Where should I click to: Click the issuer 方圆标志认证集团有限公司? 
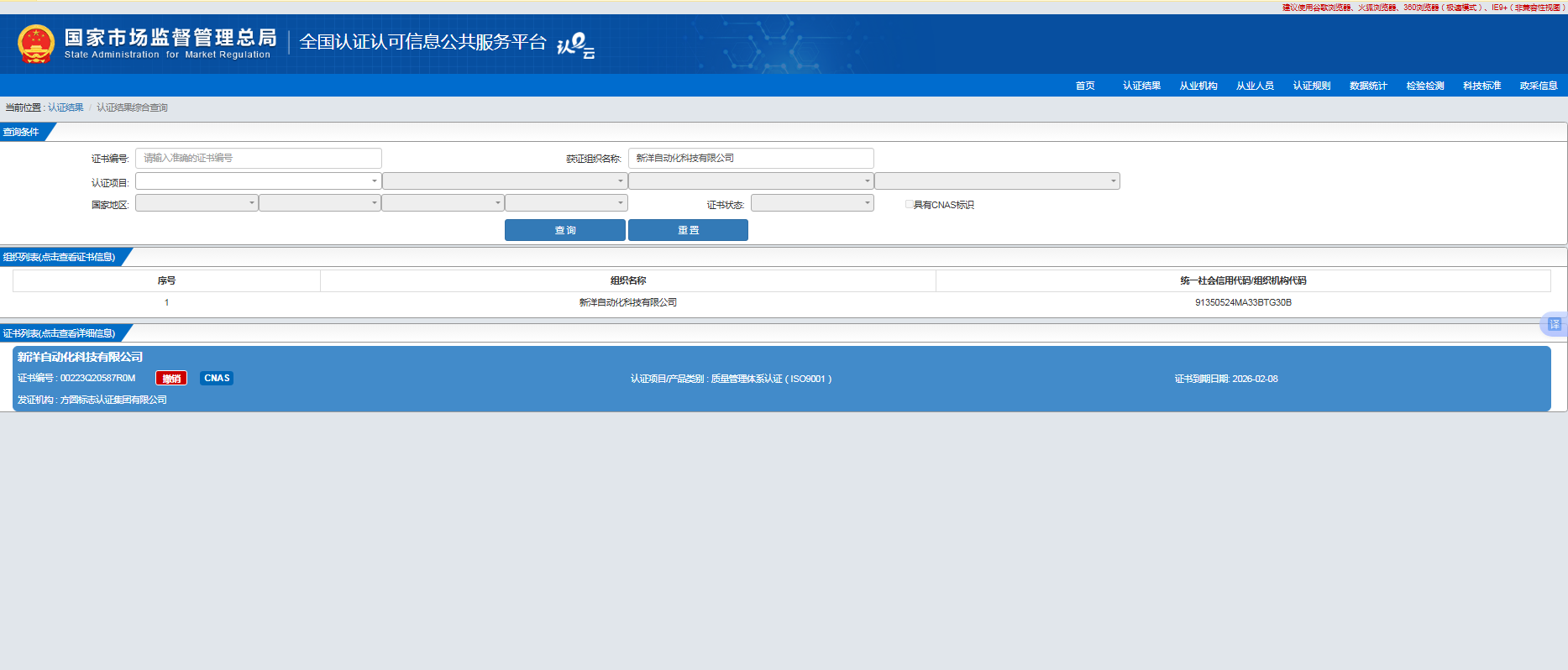click(113, 400)
